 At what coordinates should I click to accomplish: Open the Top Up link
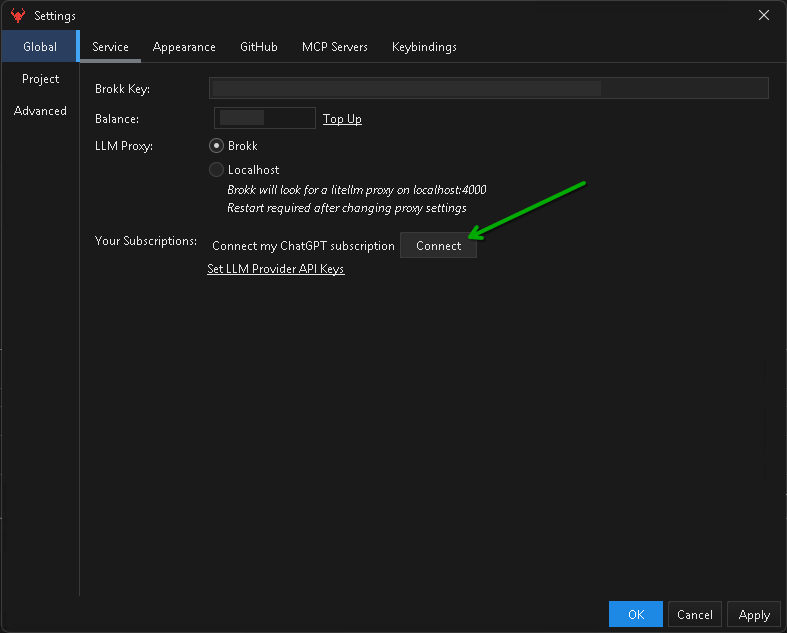[342, 120]
